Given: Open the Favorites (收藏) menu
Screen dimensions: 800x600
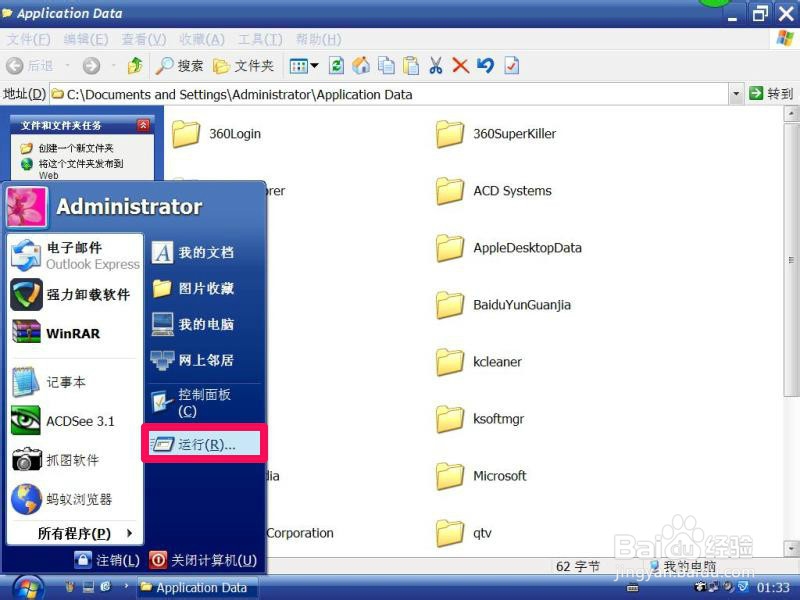Looking at the screenshot, I should click(x=202, y=39).
